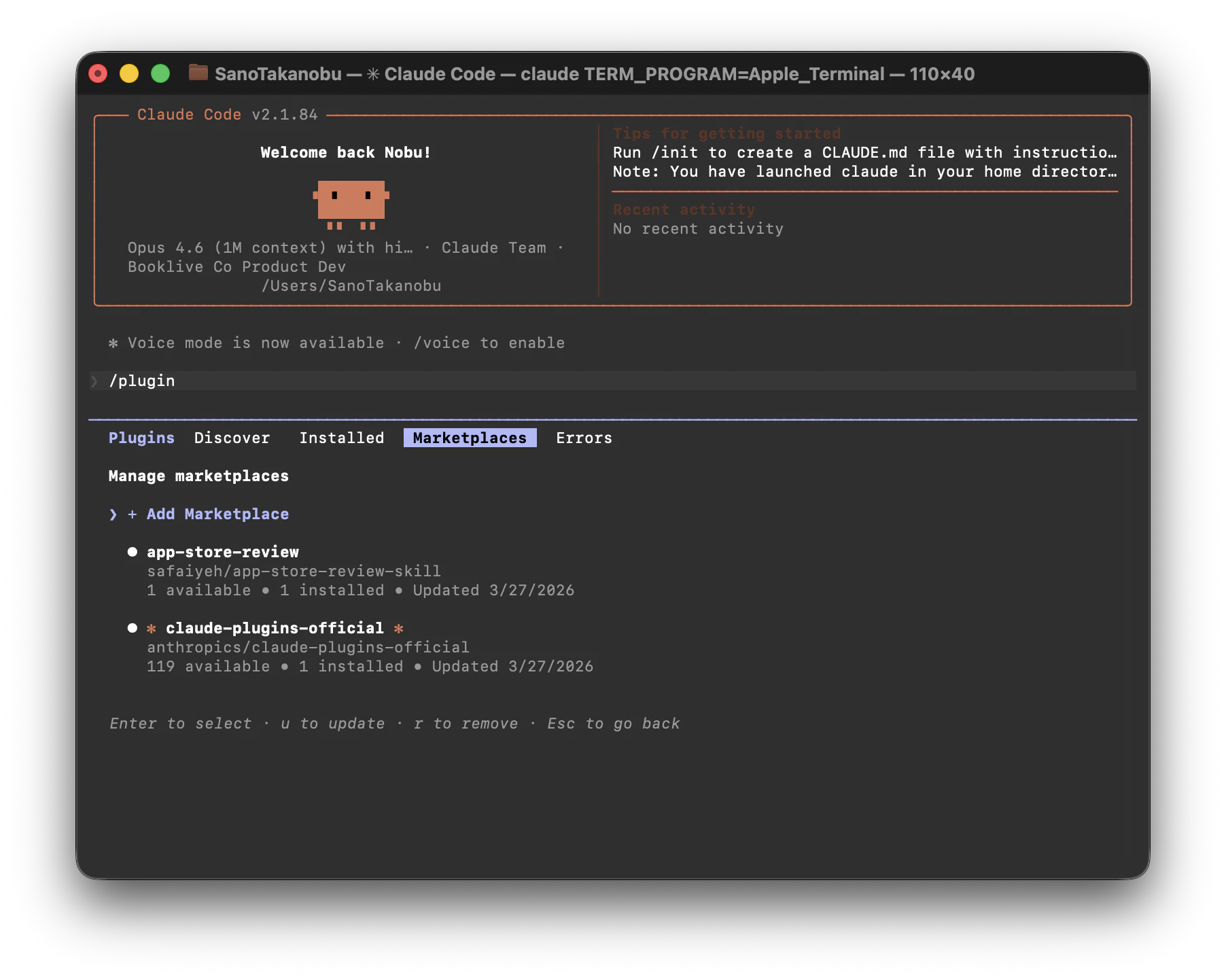Click the safaiyeh/app-store-review-skill source text
This screenshot has width=1226, height=980.
(294, 571)
